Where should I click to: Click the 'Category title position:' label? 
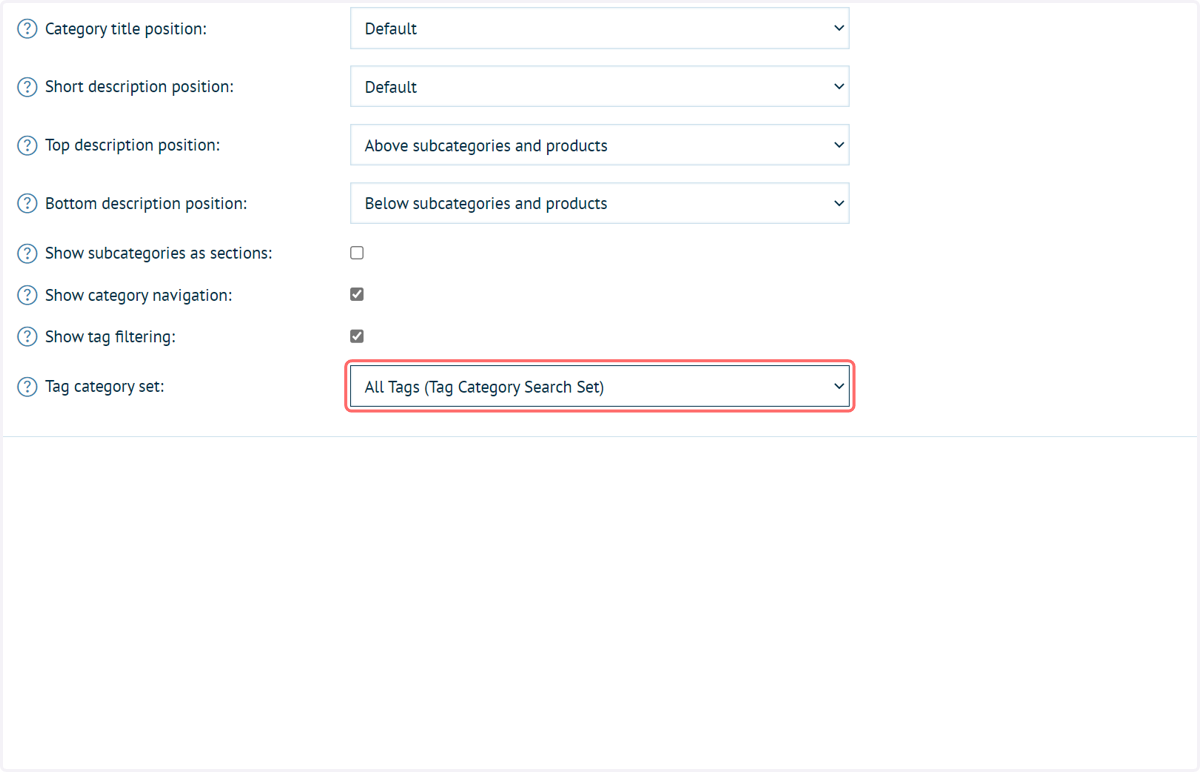click(126, 29)
